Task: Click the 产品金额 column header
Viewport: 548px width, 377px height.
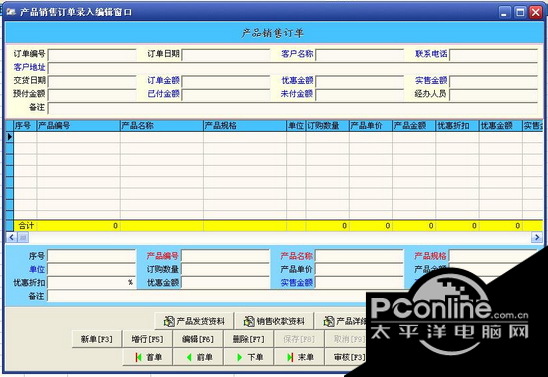Action: pyautogui.click(x=414, y=126)
